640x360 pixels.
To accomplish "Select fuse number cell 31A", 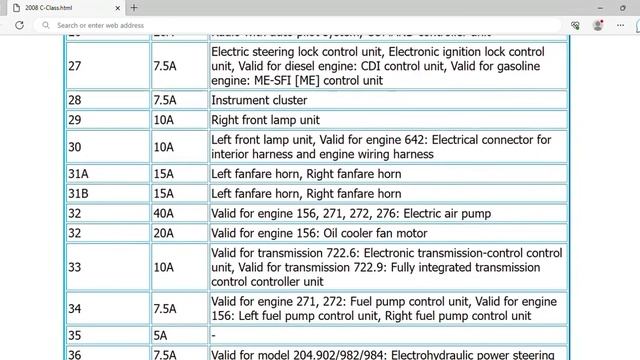I will (108, 174).
